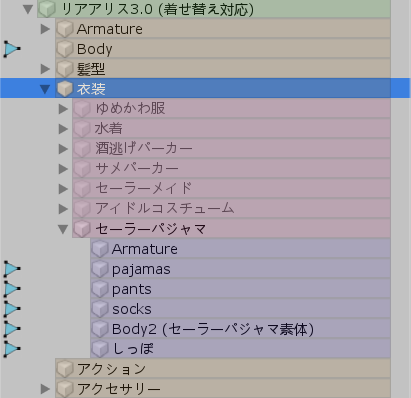The image size is (411, 398).
Task: Select the アイドルコスチューム object
Action: (x=231, y=209)
